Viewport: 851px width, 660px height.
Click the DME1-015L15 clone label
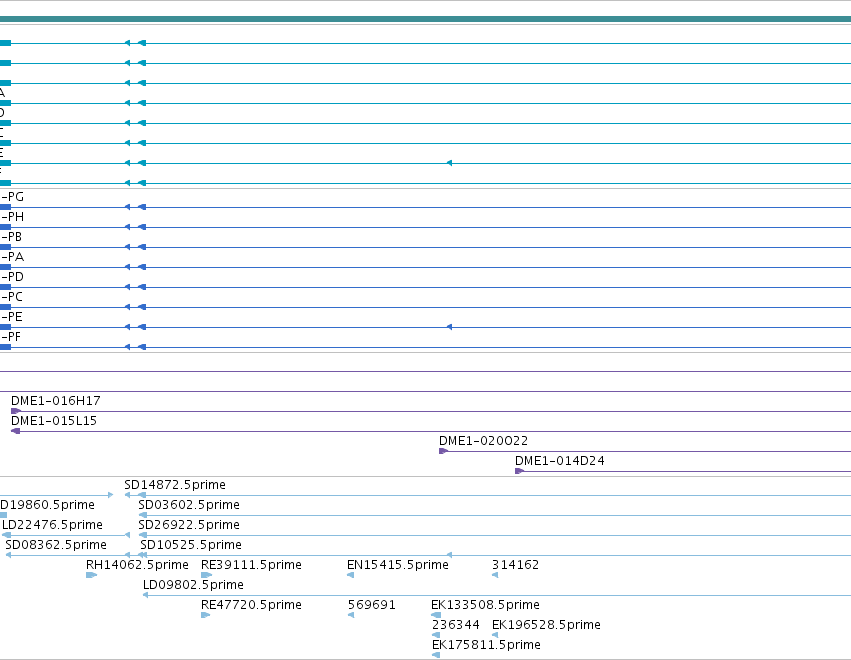pyautogui.click(x=54, y=421)
